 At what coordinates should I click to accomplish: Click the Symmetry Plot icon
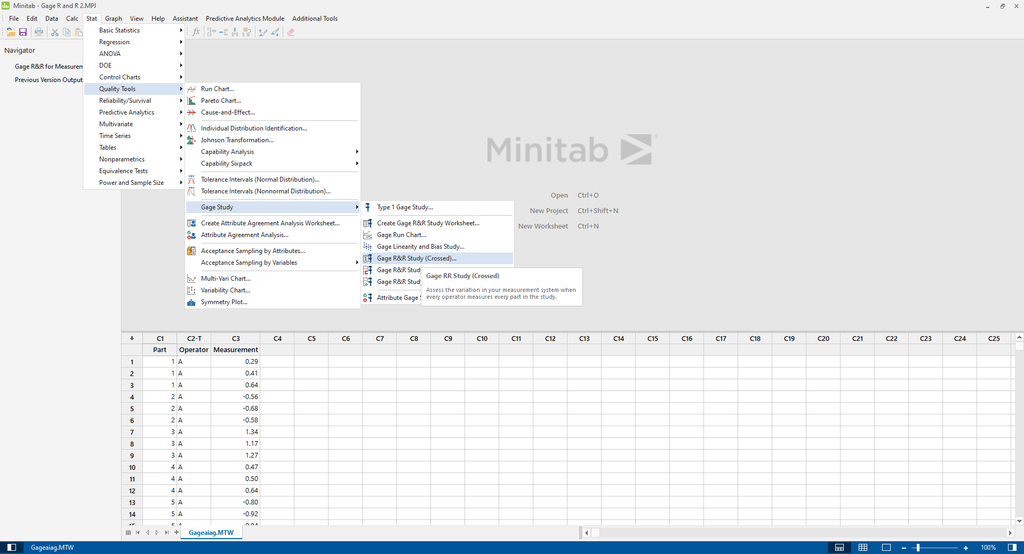pyautogui.click(x=191, y=302)
